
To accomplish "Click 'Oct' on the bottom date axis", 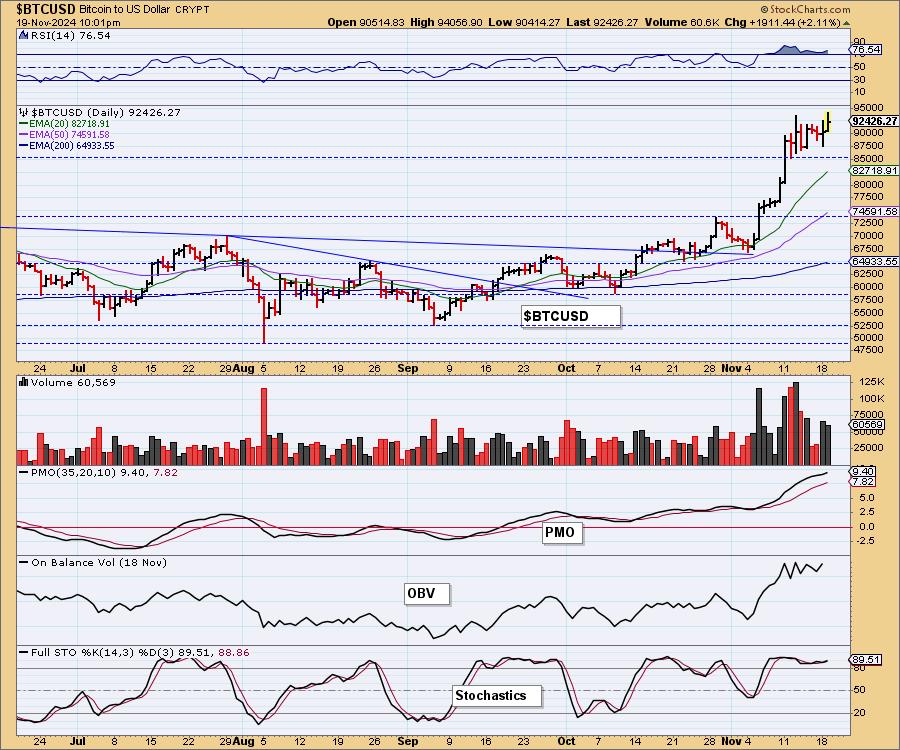I will tap(566, 741).
